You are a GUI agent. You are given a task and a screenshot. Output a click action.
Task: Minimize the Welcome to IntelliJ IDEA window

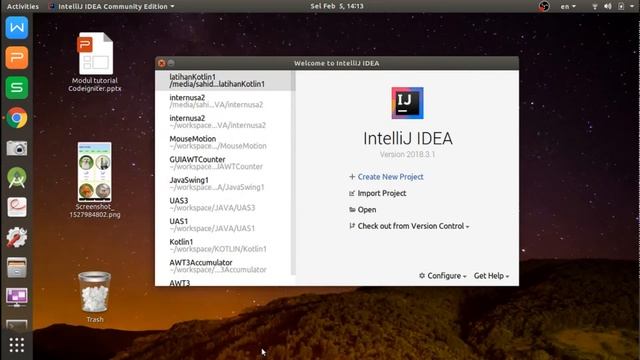pos(171,63)
